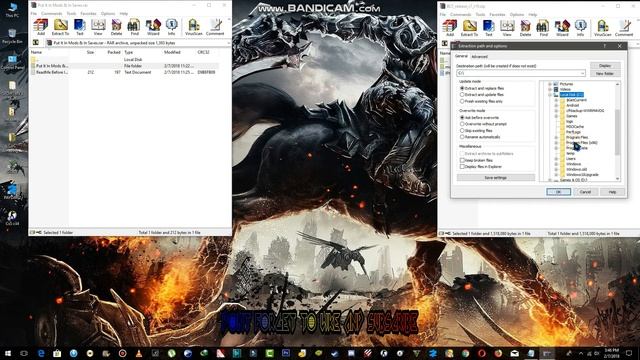Click Save settings button
640x360 pixels.
496,178
